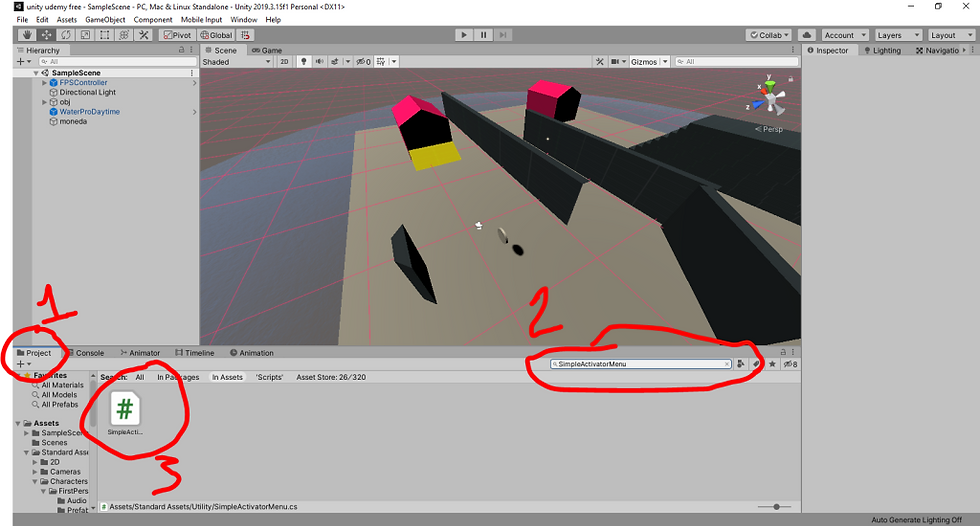
Task: Open the Layout dropdown
Action: [951, 35]
